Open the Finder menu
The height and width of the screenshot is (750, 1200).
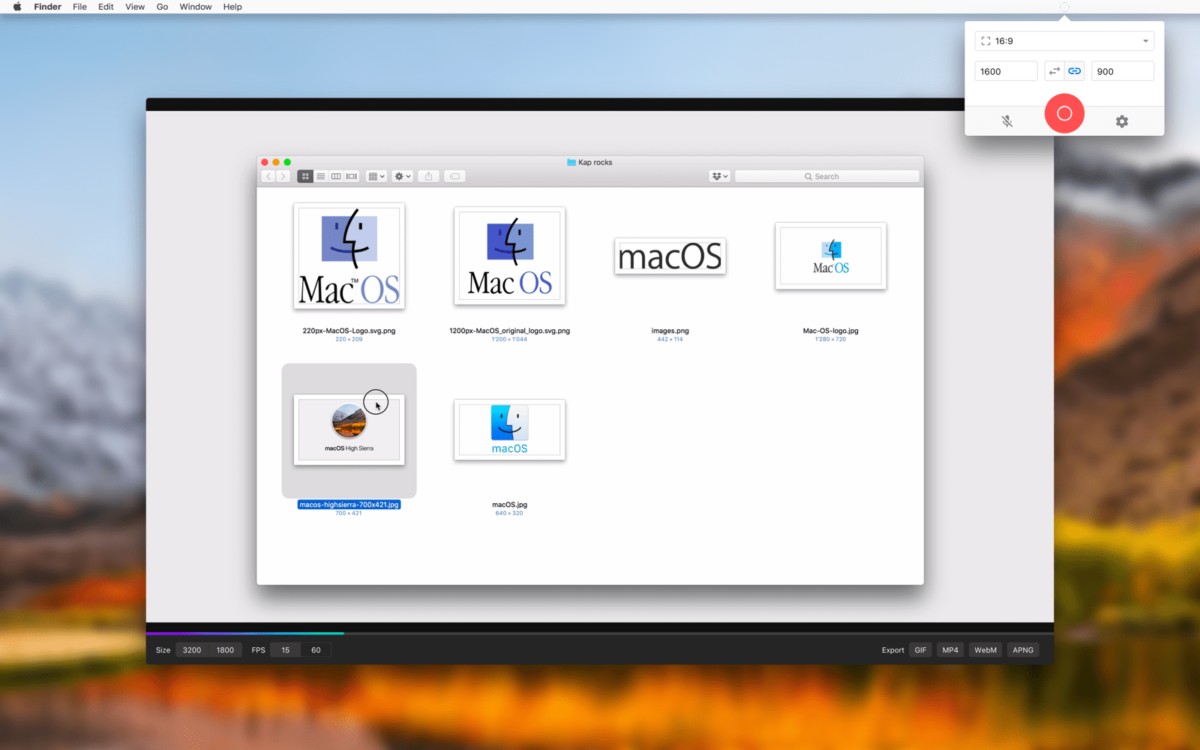[x=48, y=7]
